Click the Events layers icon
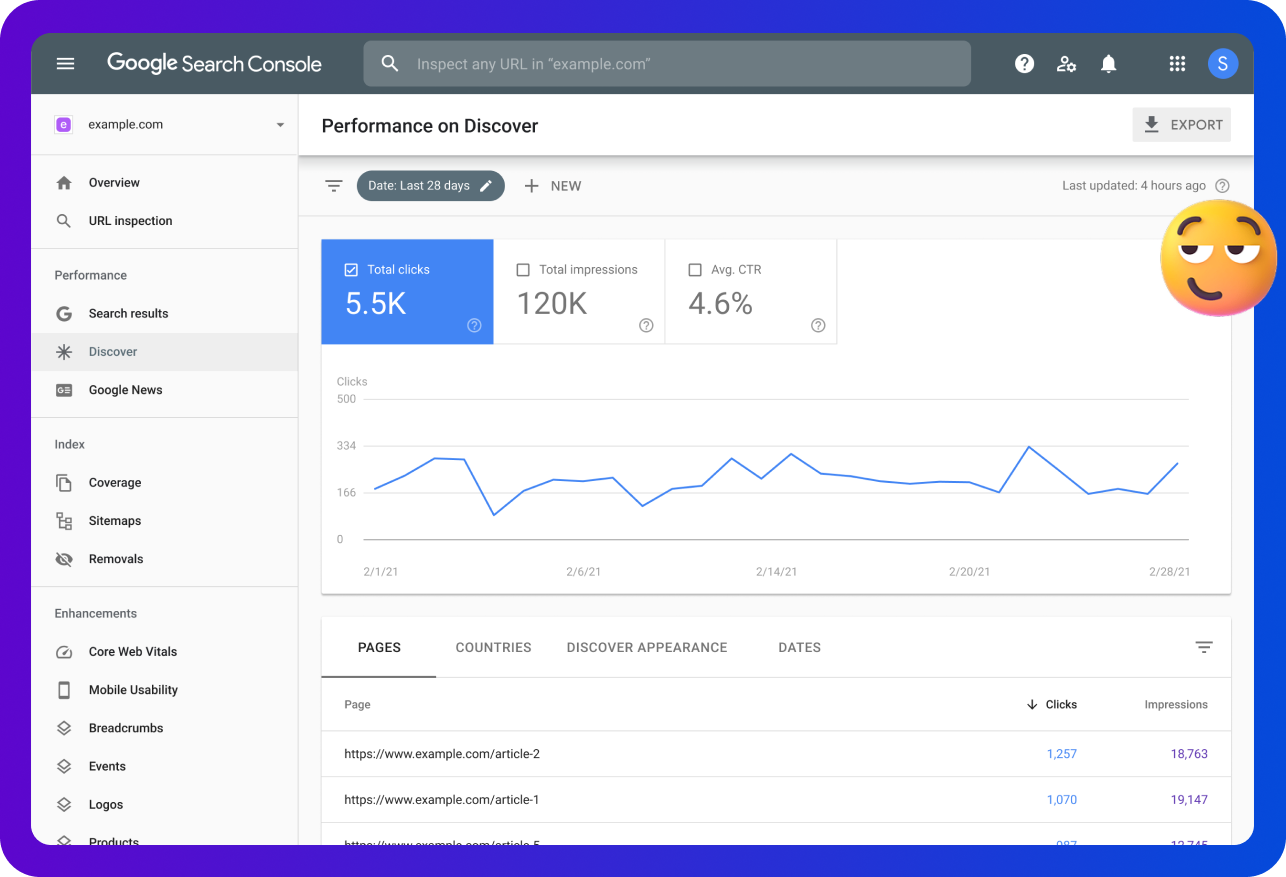The height and width of the screenshot is (877, 1286). 64,767
